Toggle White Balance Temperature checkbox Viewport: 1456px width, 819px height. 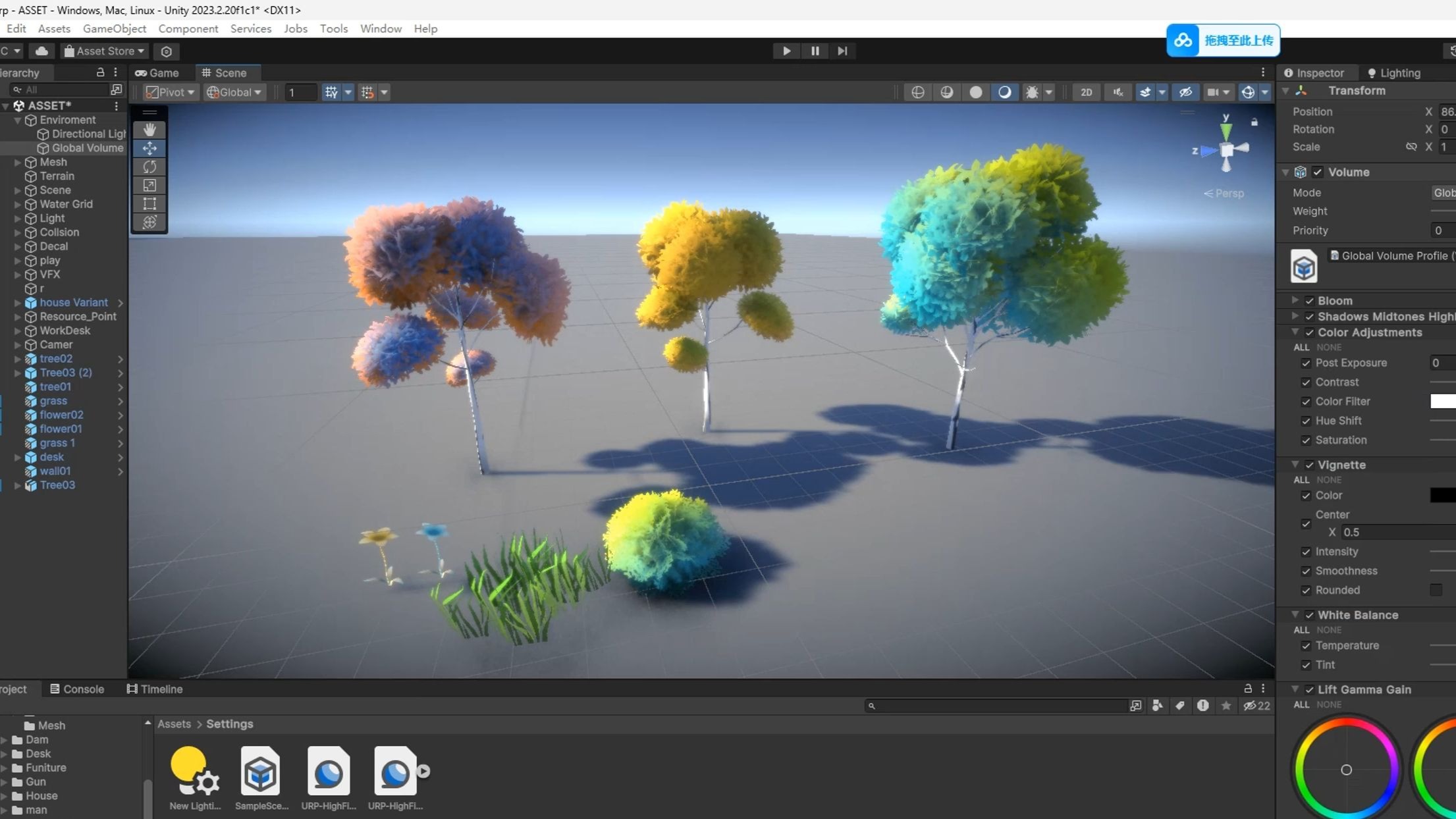(x=1305, y=646)
